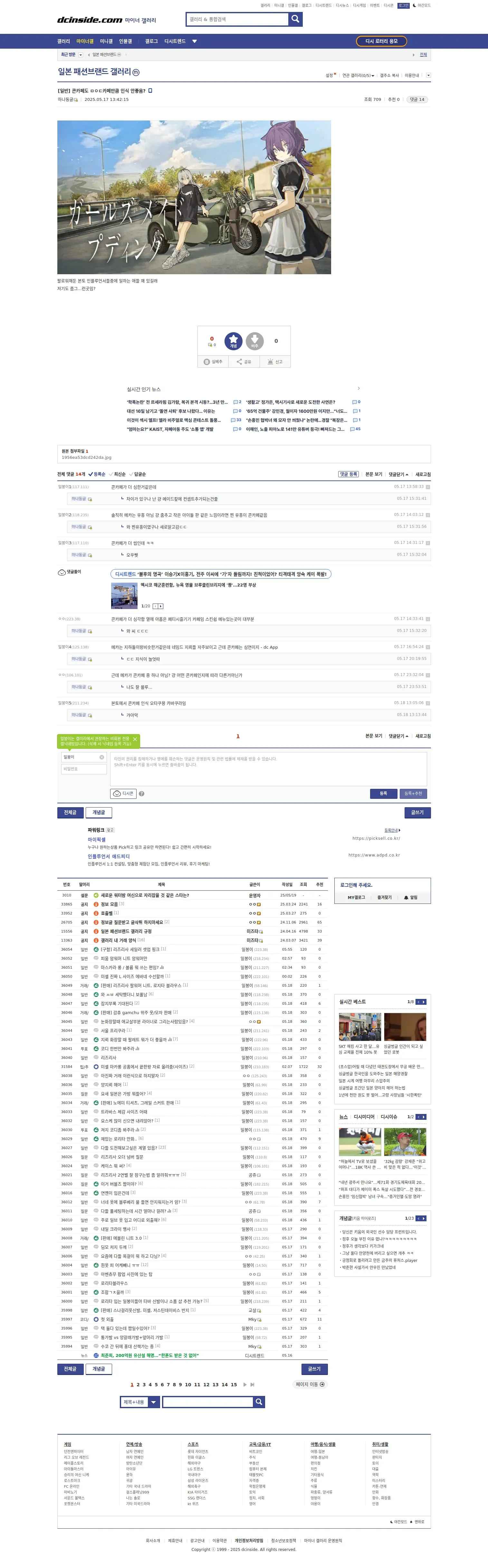Click the upper 글쓰기 button
The height and width of the screenshot is (1568, 488).
coord(417,813)
